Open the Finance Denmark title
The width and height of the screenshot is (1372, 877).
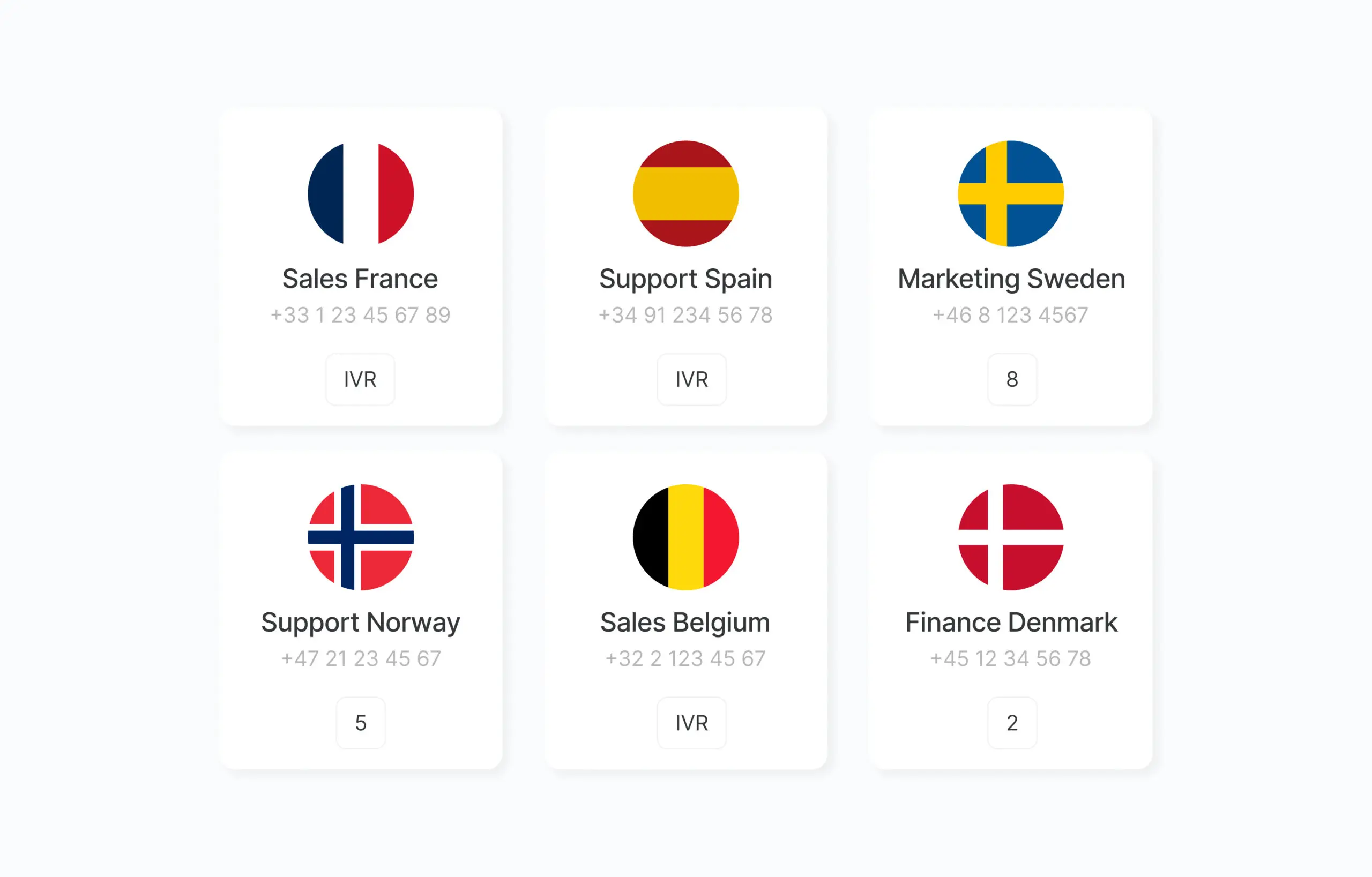point(1011,623)
